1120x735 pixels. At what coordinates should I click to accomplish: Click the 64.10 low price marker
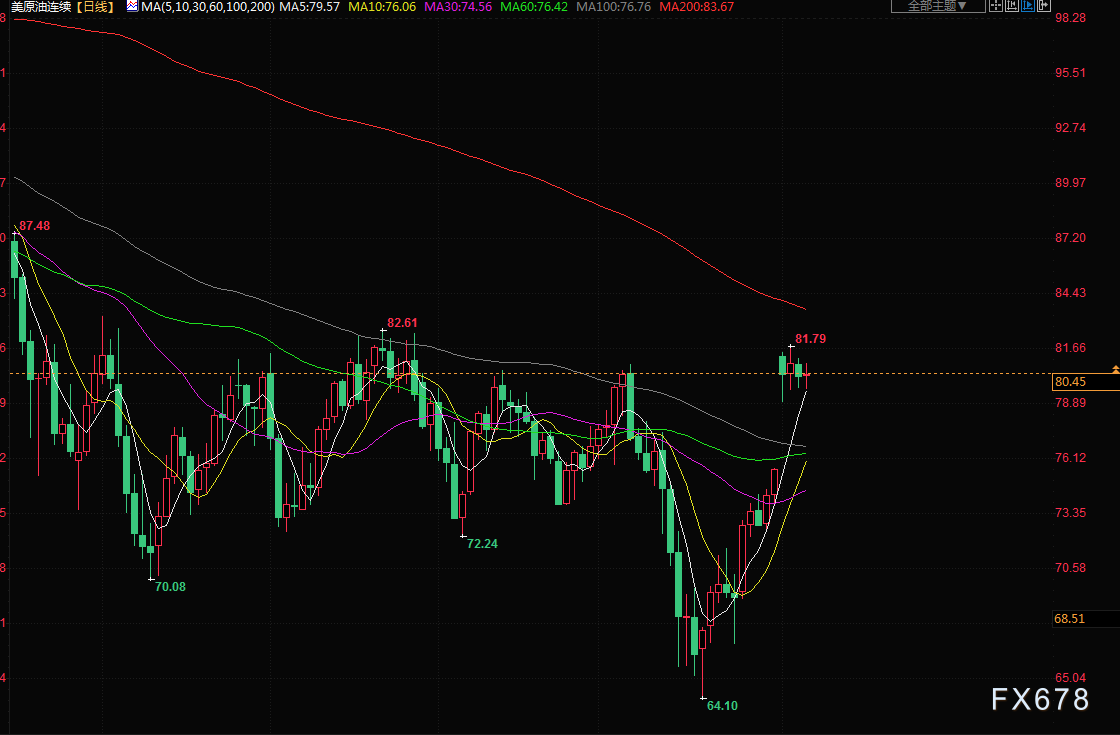tap(722, 706)
